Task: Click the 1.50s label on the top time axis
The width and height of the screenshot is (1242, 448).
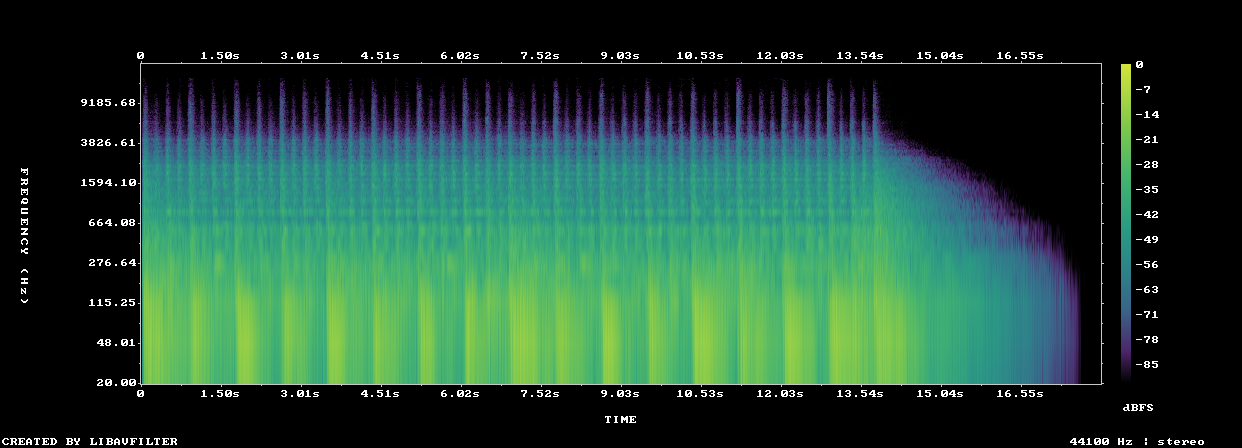Action: tap(222, 56)
